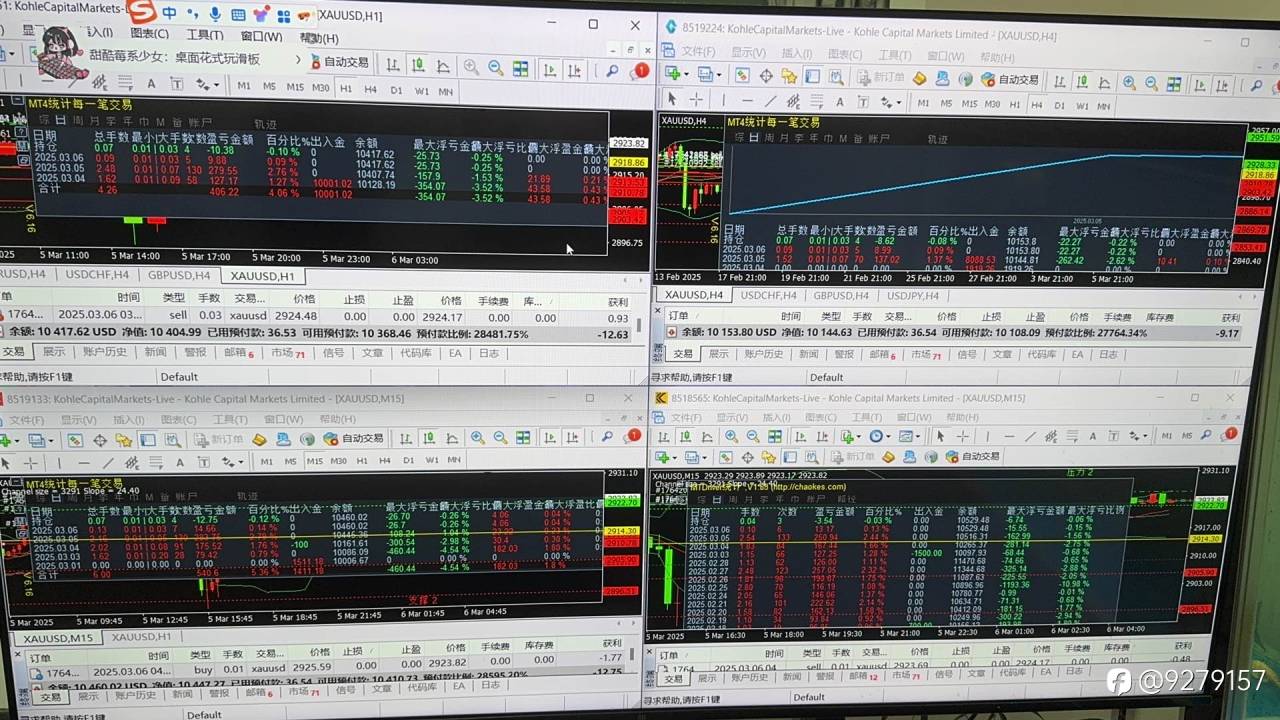This screenshot has height=720, width=1280.
Task: Click zoom out magnifier in 8518565 window
Action: point(753,436)
